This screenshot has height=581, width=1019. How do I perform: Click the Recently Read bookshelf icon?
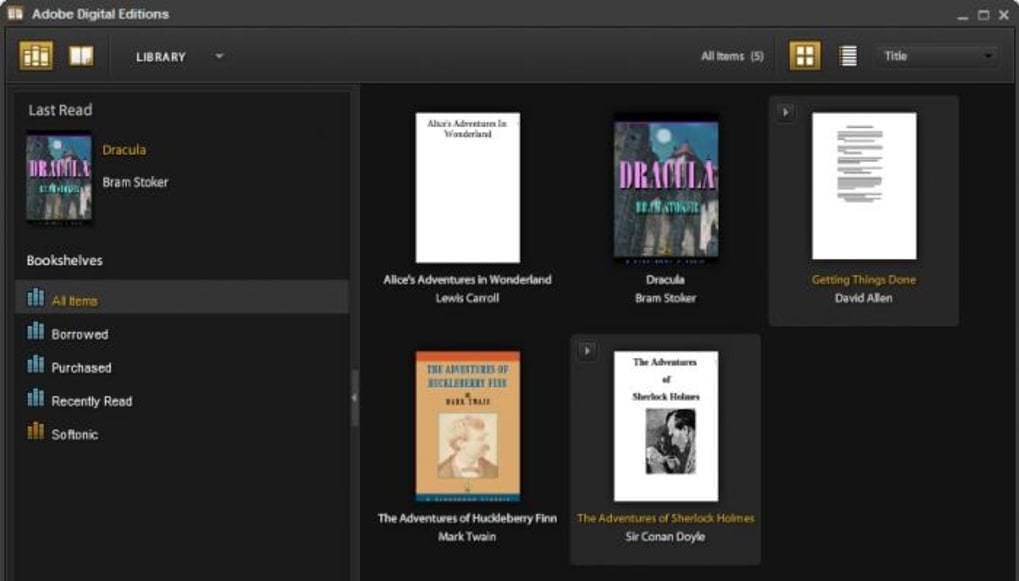36,398
